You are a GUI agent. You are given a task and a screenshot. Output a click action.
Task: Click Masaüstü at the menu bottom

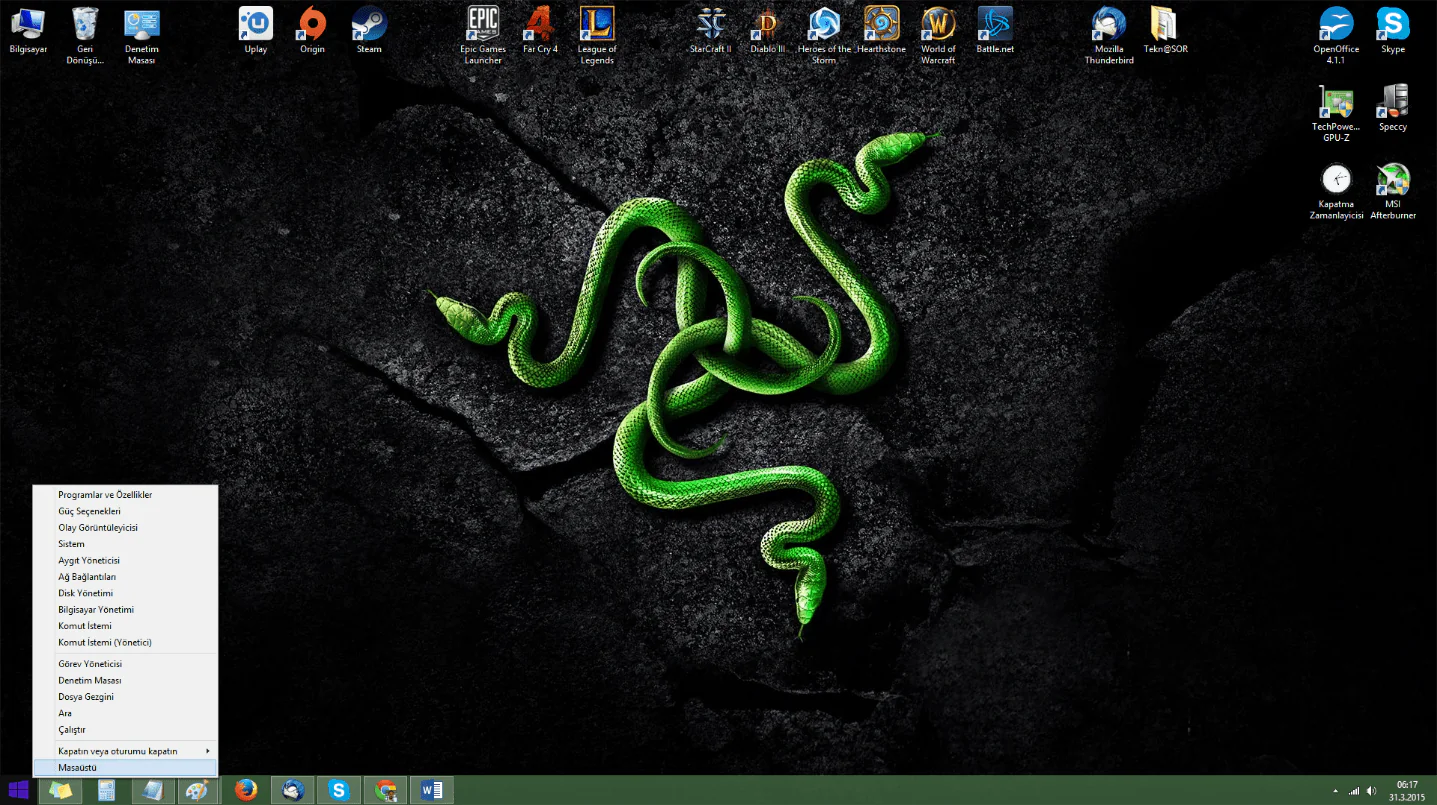click(x=78, y=768)
